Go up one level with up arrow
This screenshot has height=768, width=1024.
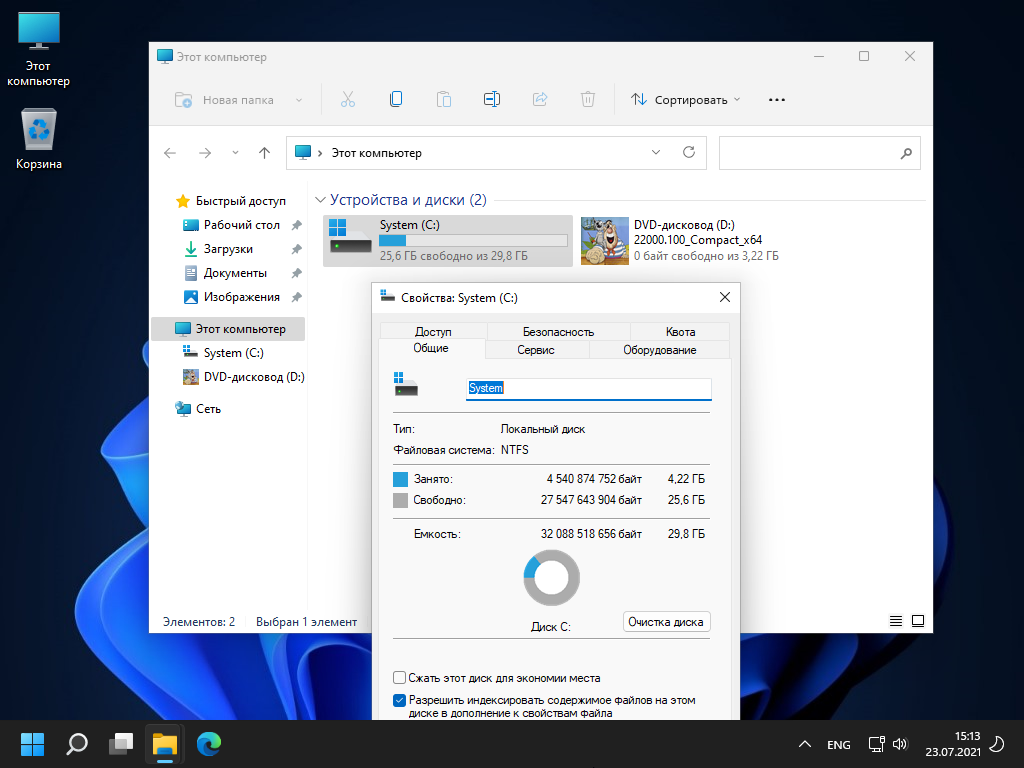(264, 153)
